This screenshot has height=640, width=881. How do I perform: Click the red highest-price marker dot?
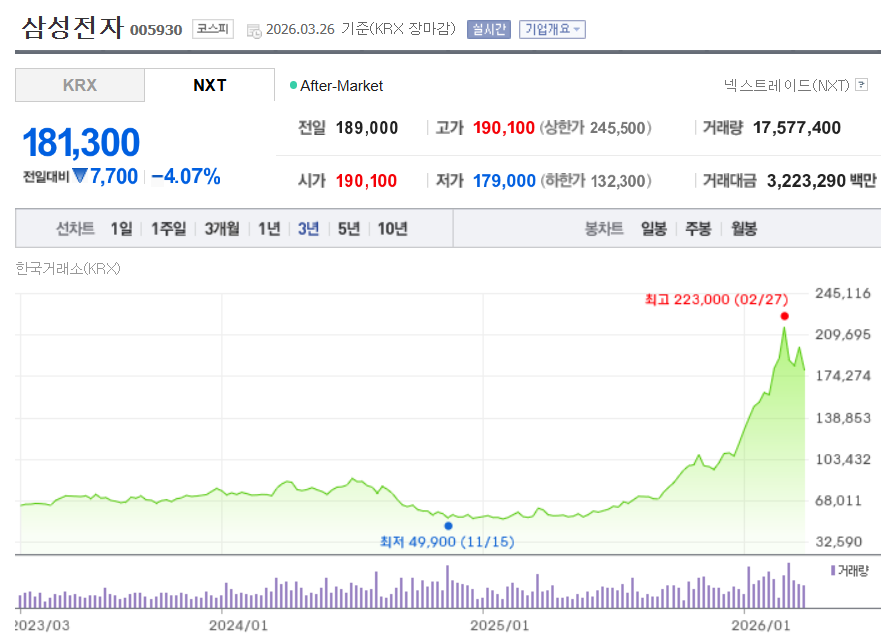(784, 316)
